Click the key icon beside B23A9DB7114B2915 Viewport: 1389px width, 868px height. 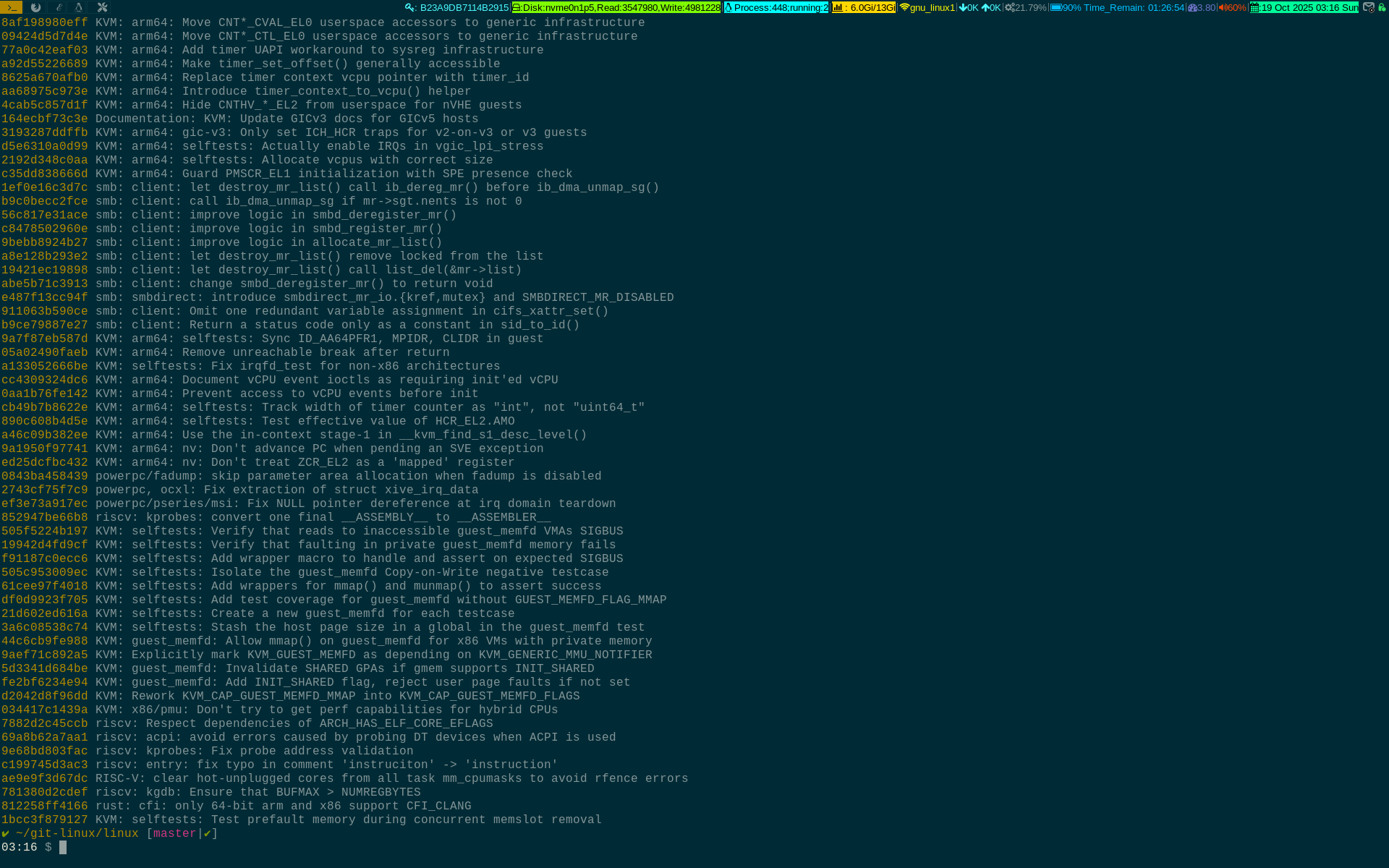click(x=410, y=7)
